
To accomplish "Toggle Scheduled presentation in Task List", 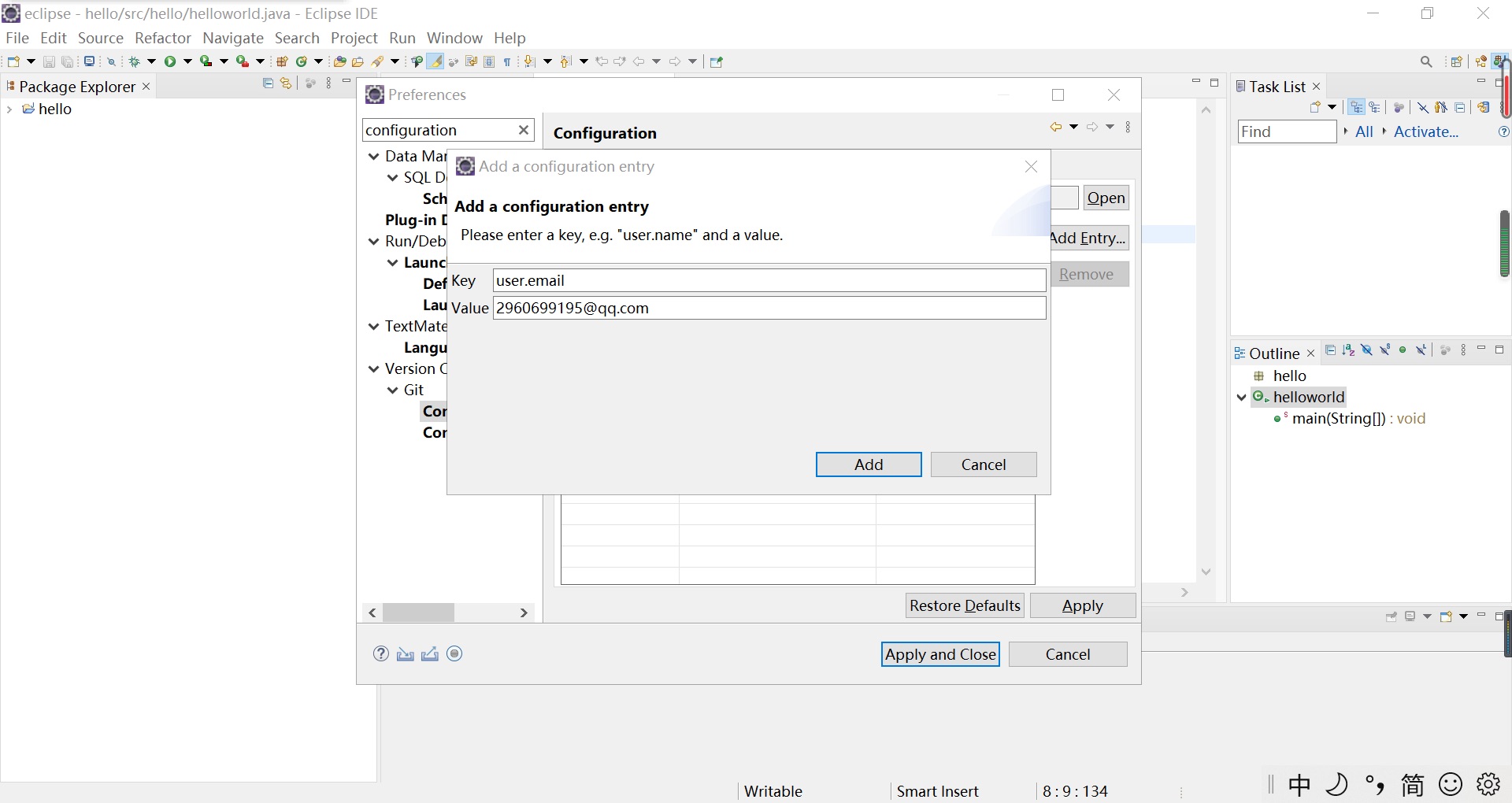I will [1374, 107].
